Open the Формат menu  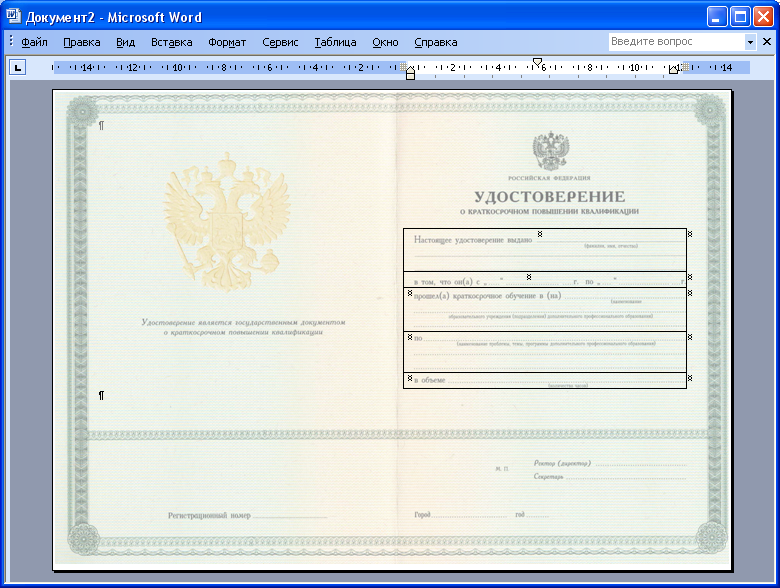[x=227, y=42]
